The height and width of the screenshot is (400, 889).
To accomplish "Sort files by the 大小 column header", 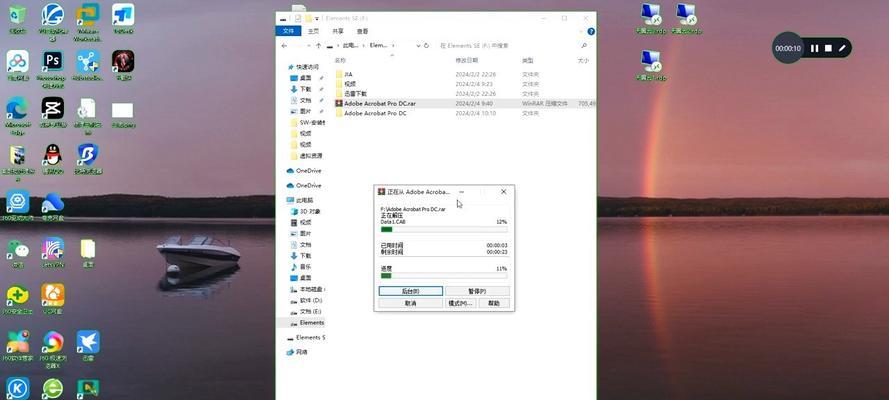I will click(x=583, y=60).
